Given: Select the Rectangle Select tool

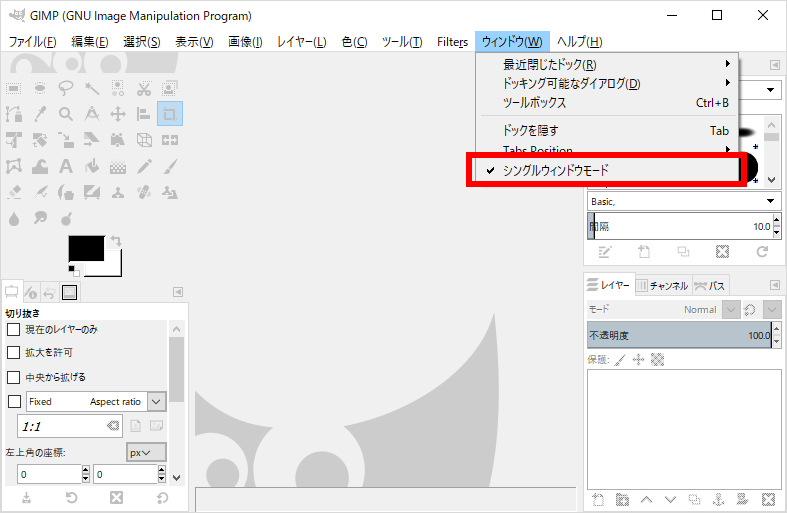Looking at the screenshot, I should (x=14, y=89).
